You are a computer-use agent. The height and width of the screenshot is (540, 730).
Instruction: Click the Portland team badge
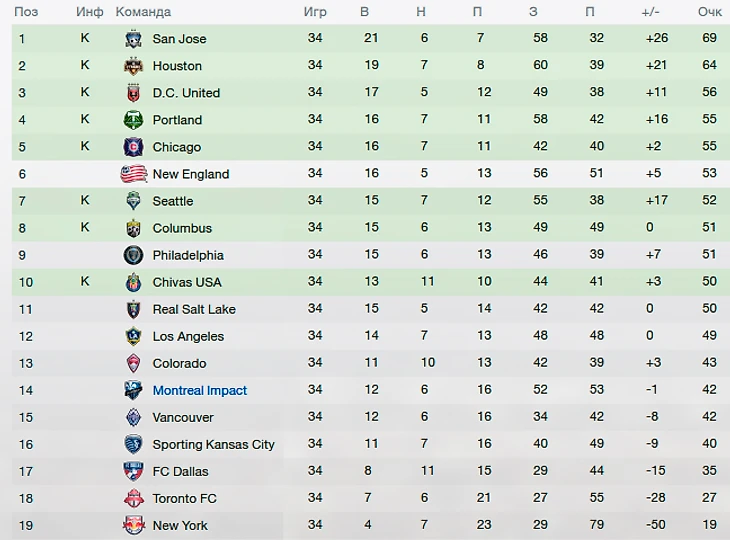(x=133, y=120)
